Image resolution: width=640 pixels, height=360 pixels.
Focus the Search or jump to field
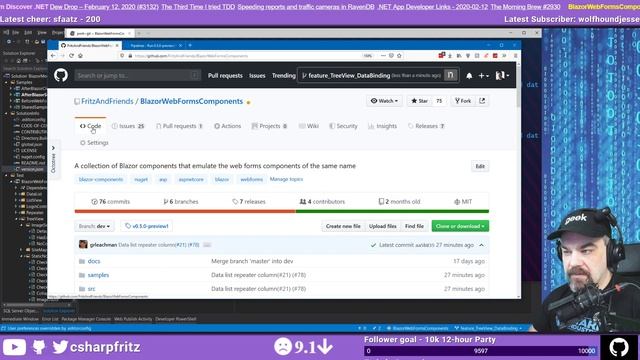click(138, 75)
